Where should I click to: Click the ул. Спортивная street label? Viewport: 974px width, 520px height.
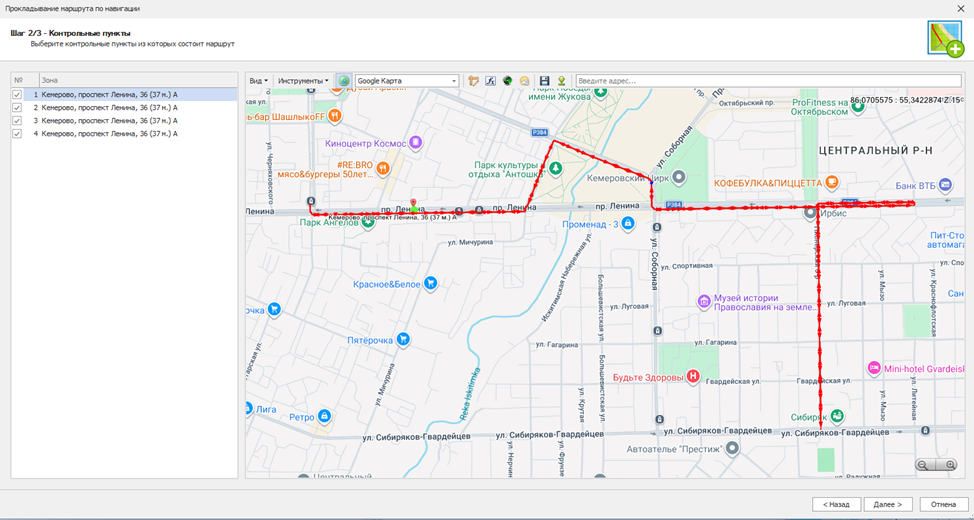point(686,266)
